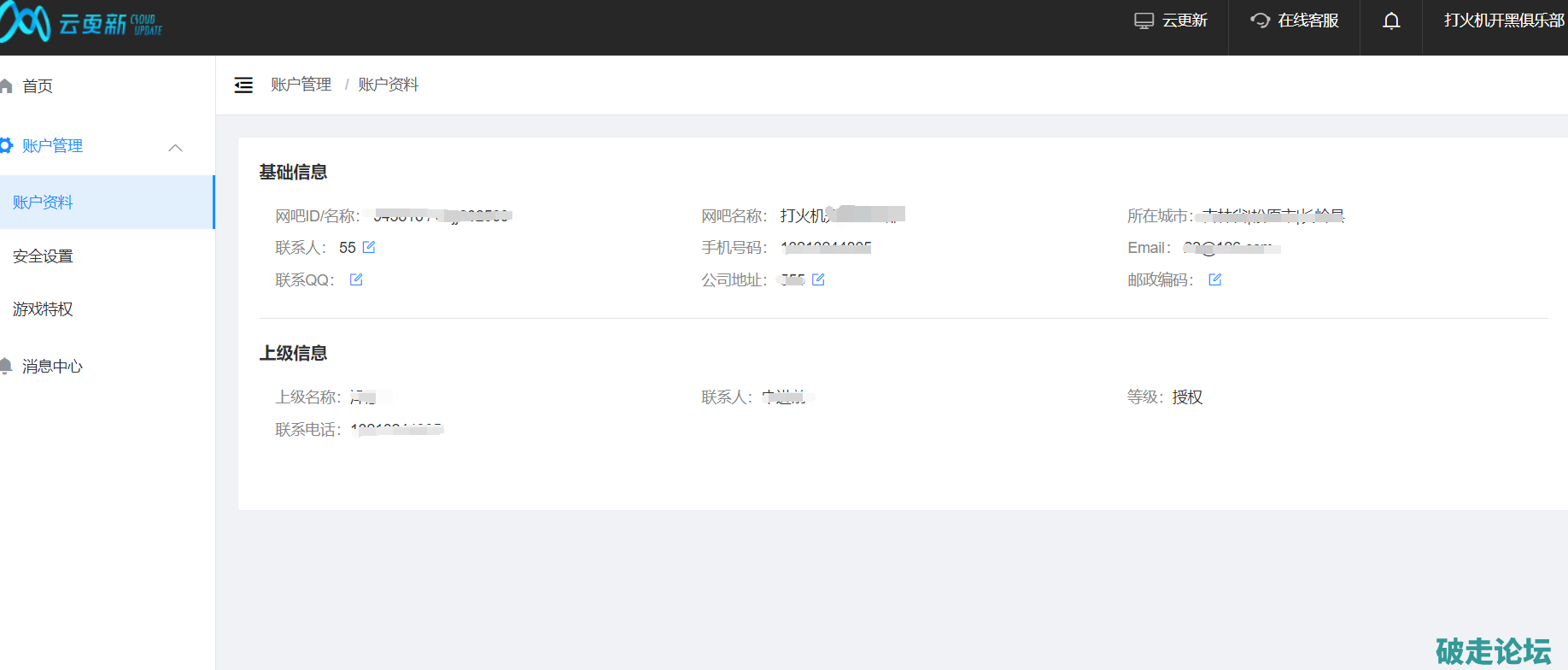Edit the 邮政编码 field via pencil icon
1568x670 pixels.
click(1215, 279)
